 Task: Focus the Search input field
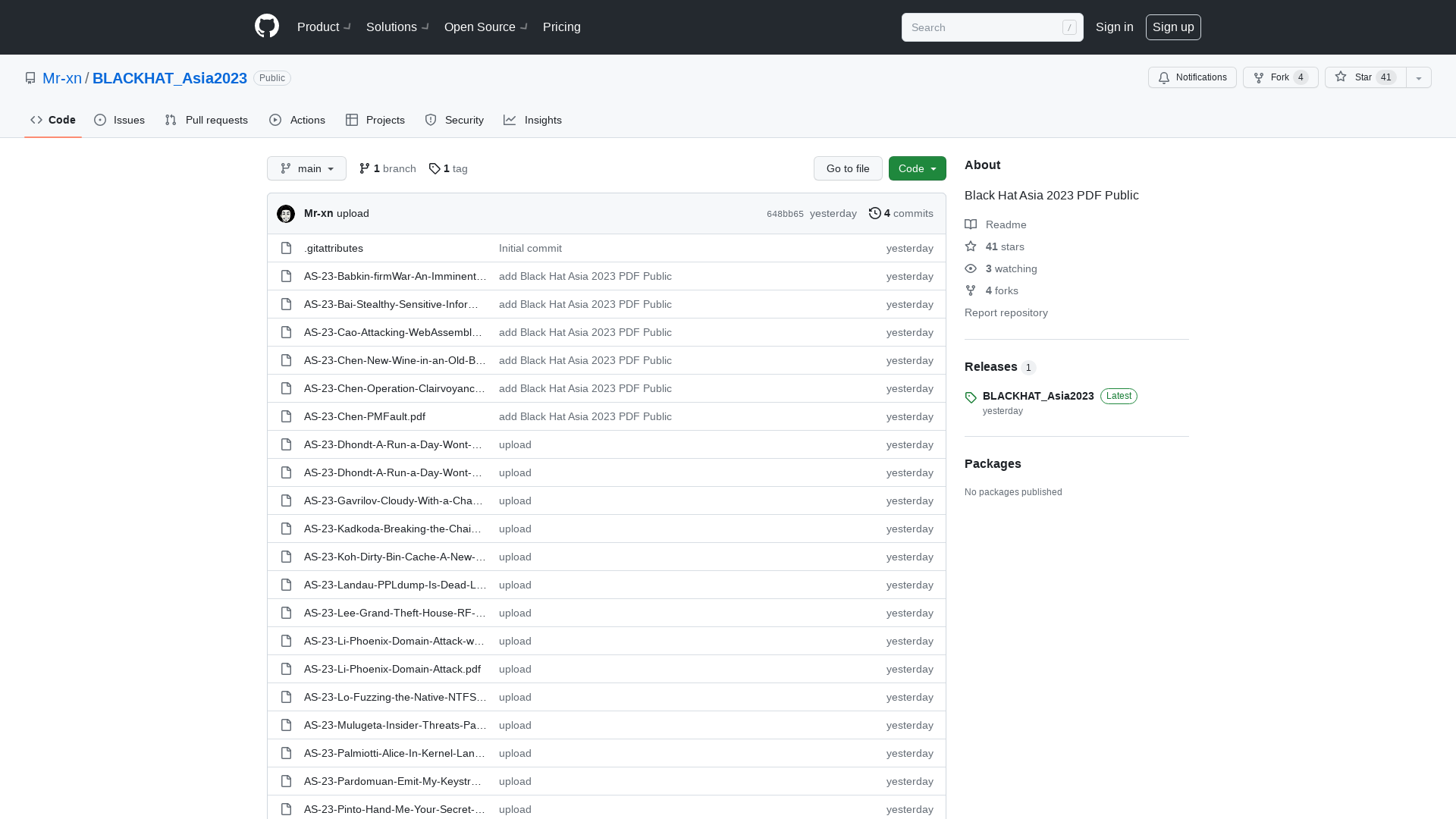(x=993, y=27)
